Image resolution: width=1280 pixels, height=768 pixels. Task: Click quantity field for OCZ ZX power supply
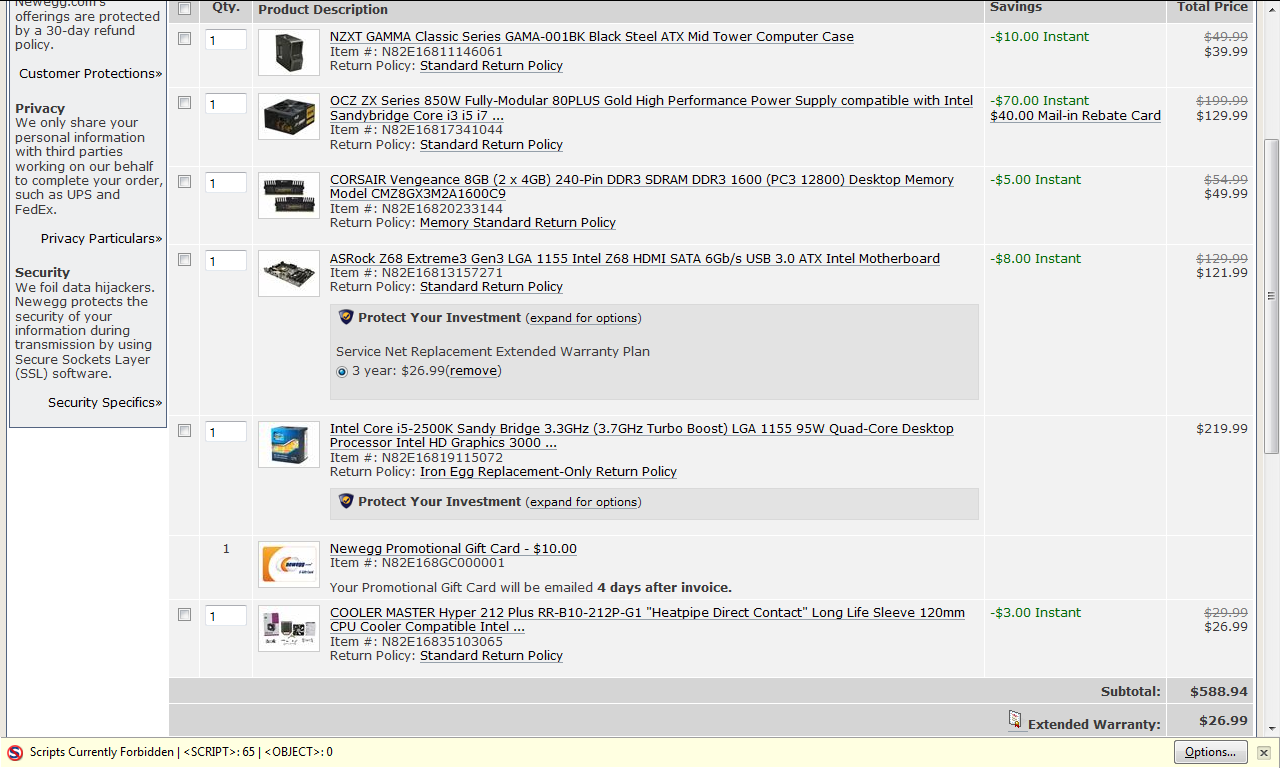click(x=225, y=104)
